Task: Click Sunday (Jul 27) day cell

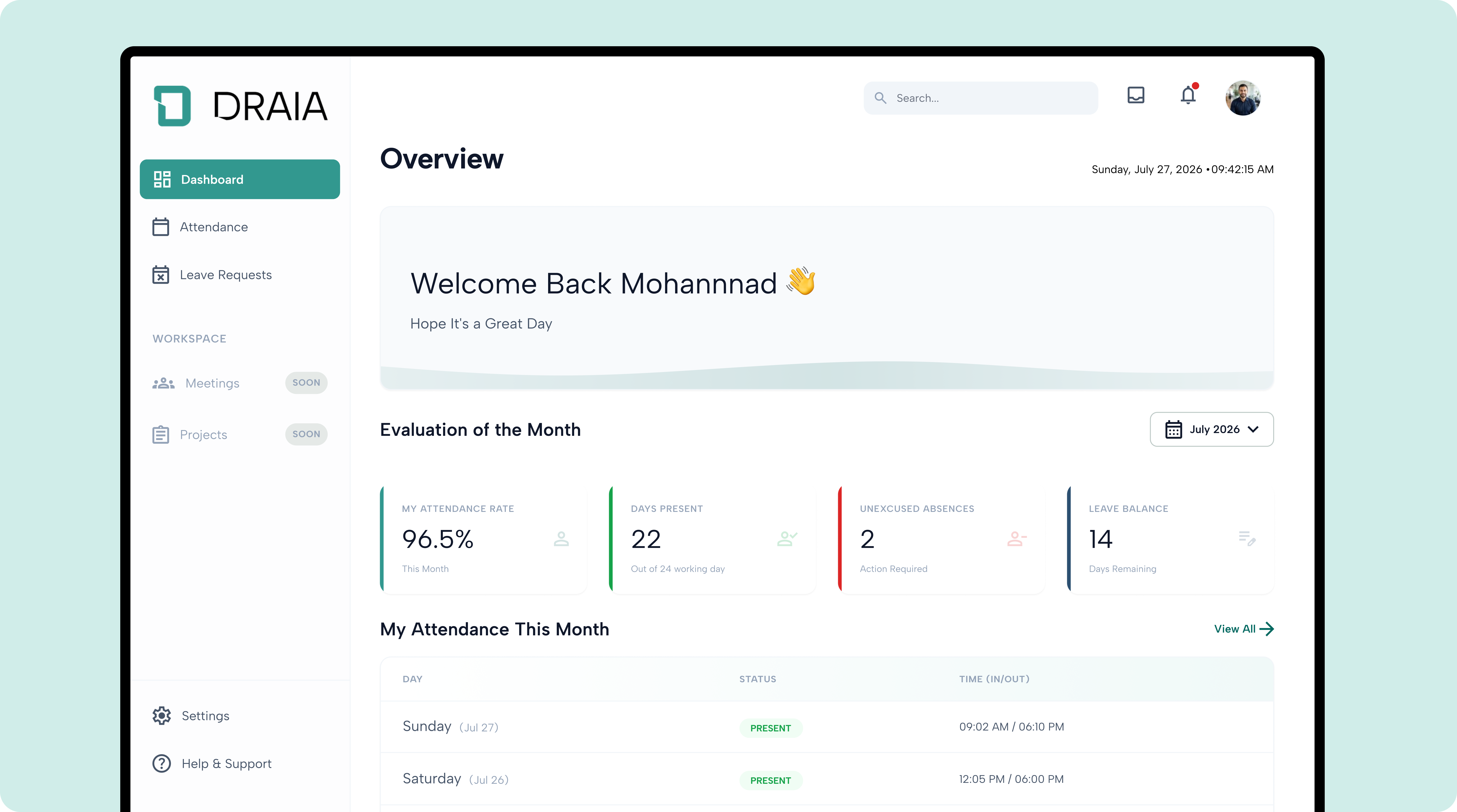Action: (x=450, y=727)
